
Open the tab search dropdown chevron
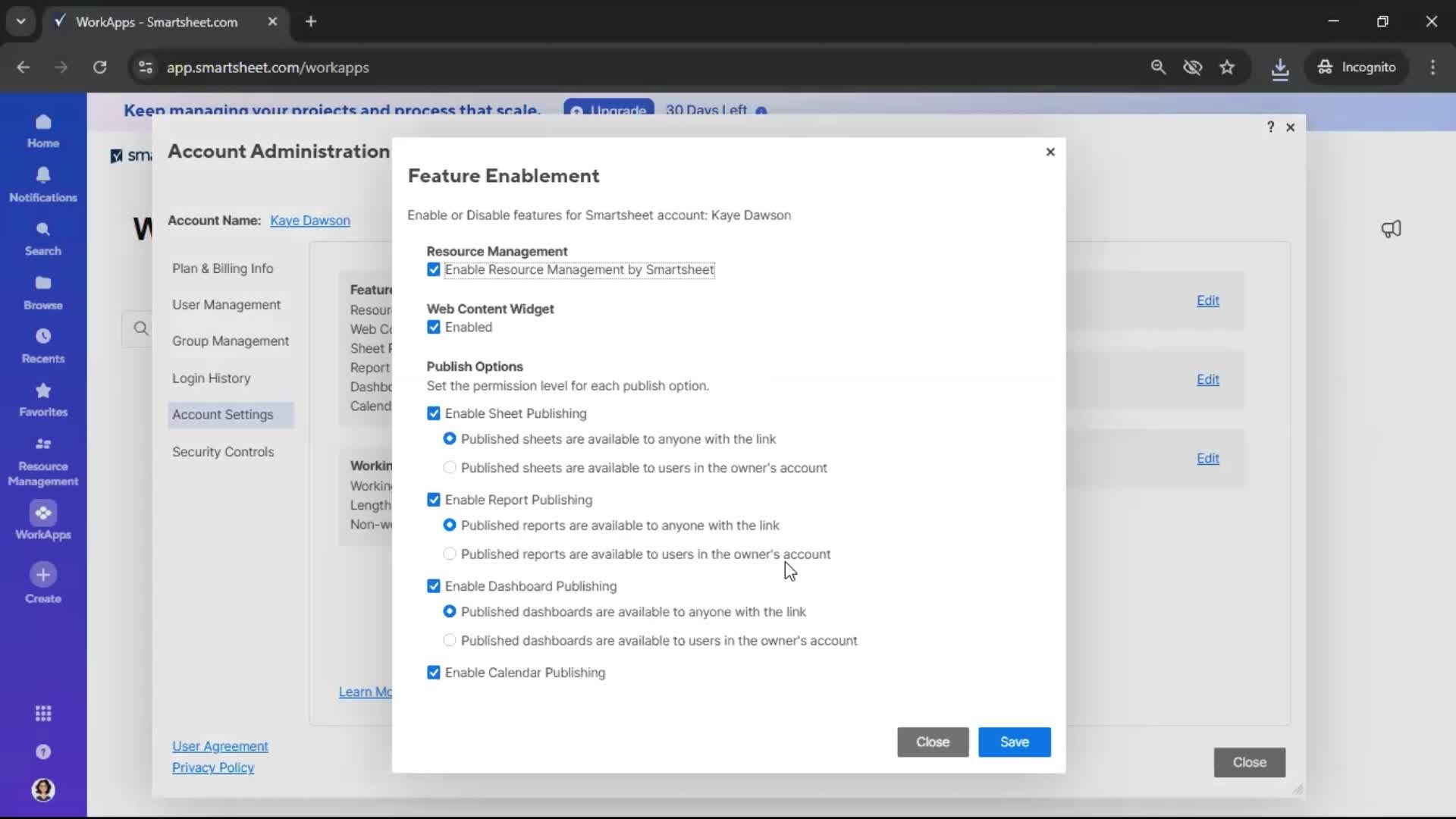[x=21, y=21]
